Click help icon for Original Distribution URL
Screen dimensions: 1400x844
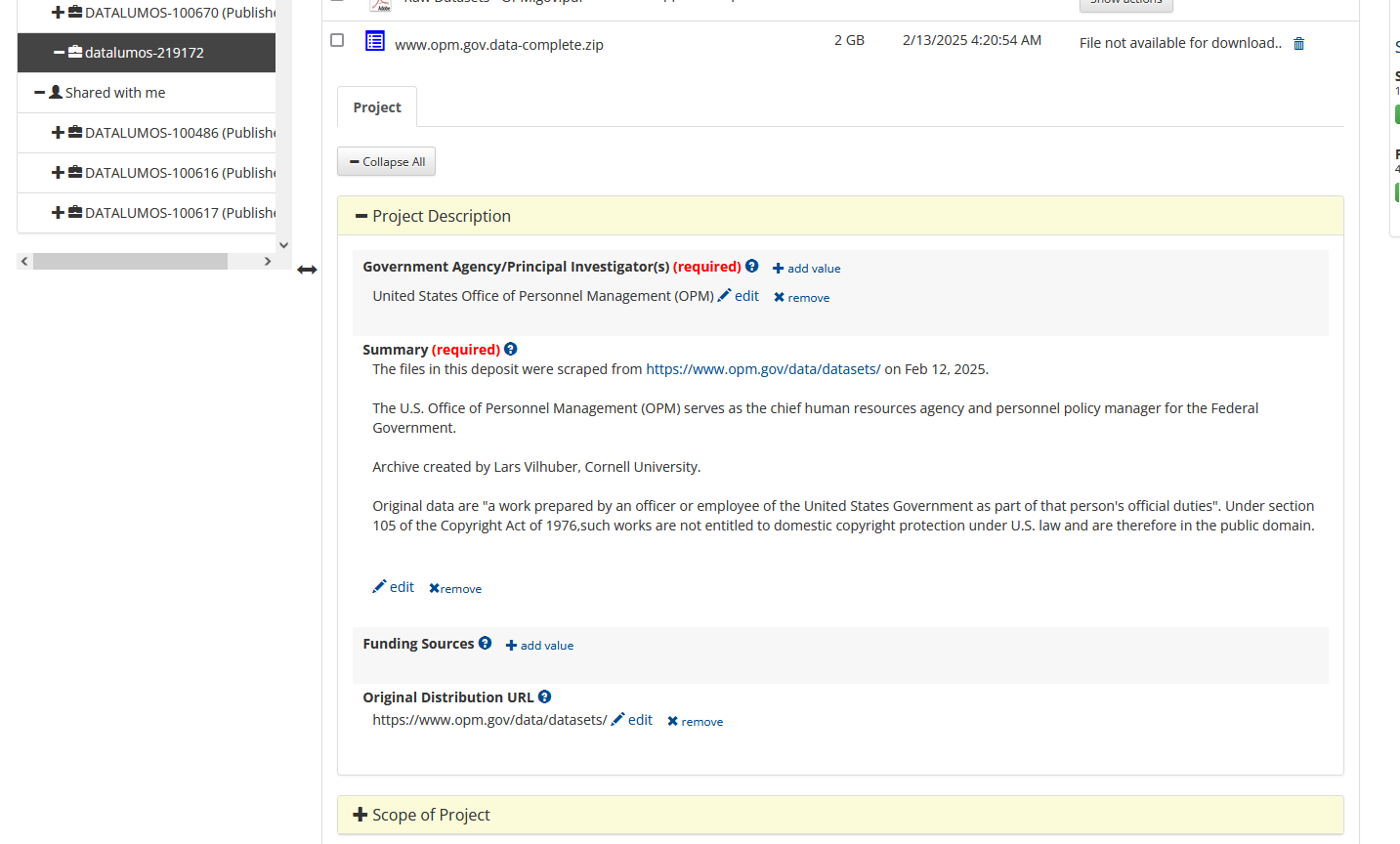pyautogui.click(x=544, y=696)
